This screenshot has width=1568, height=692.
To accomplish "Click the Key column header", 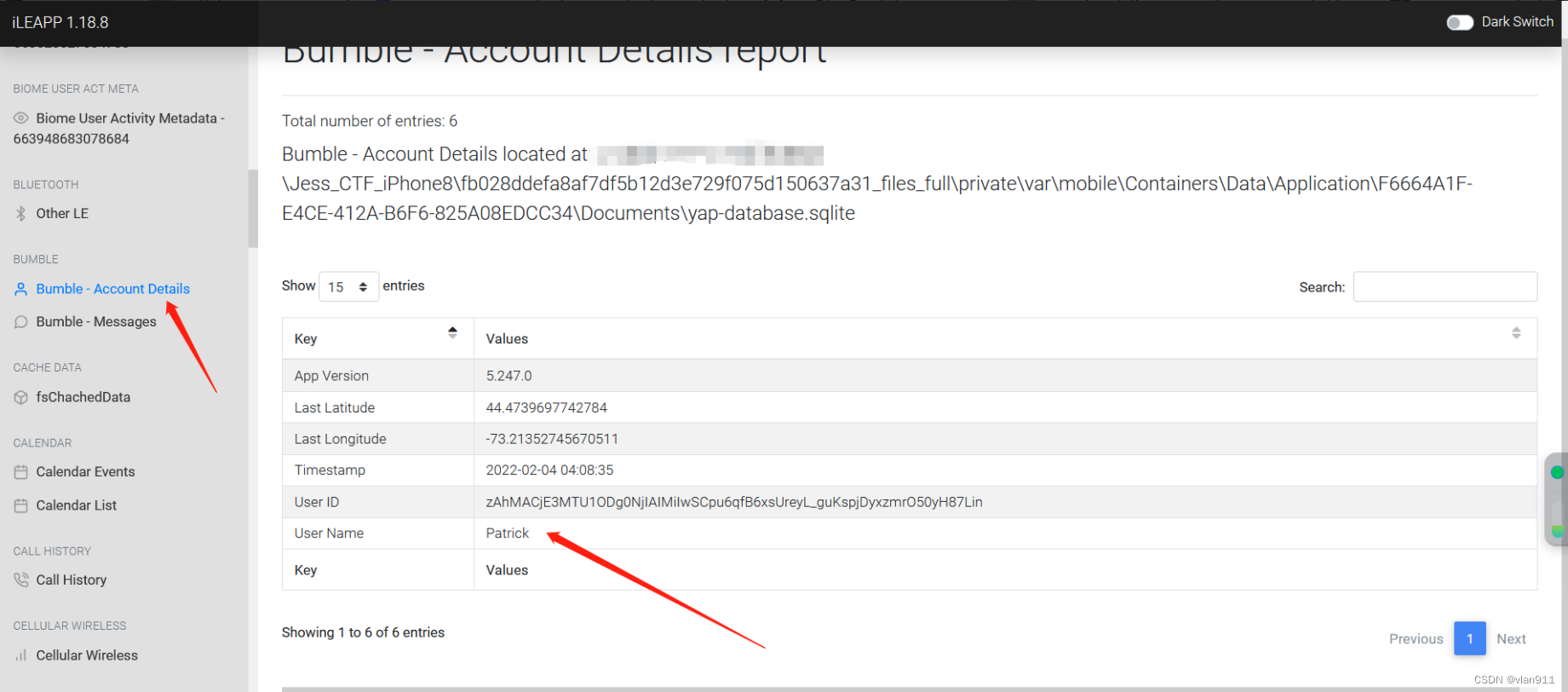I will [378, 339].
